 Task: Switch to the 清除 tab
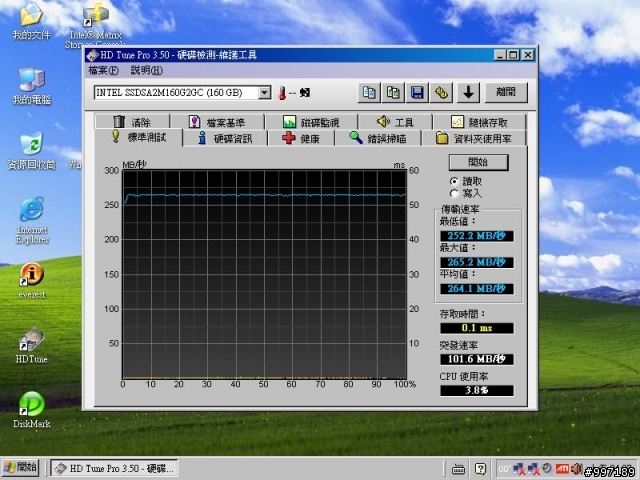(x=132, y=122)
